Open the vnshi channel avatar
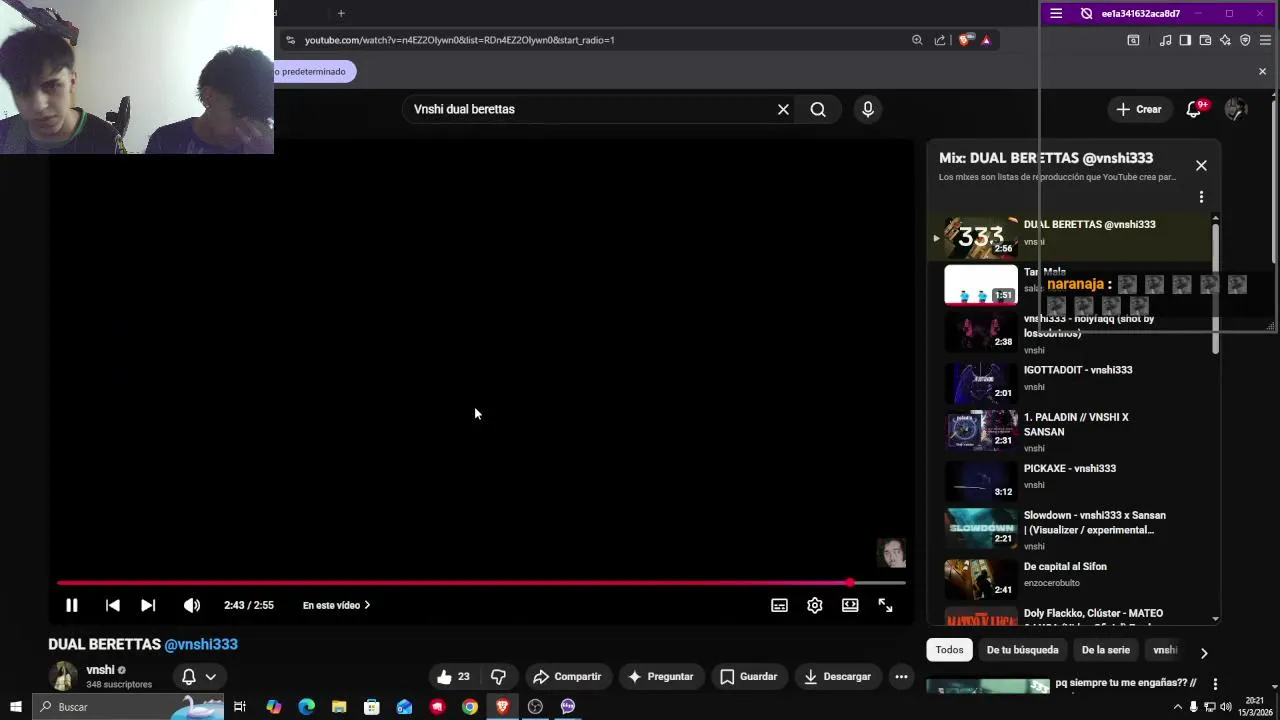1280x720 pixels. [x=63, y=676]
